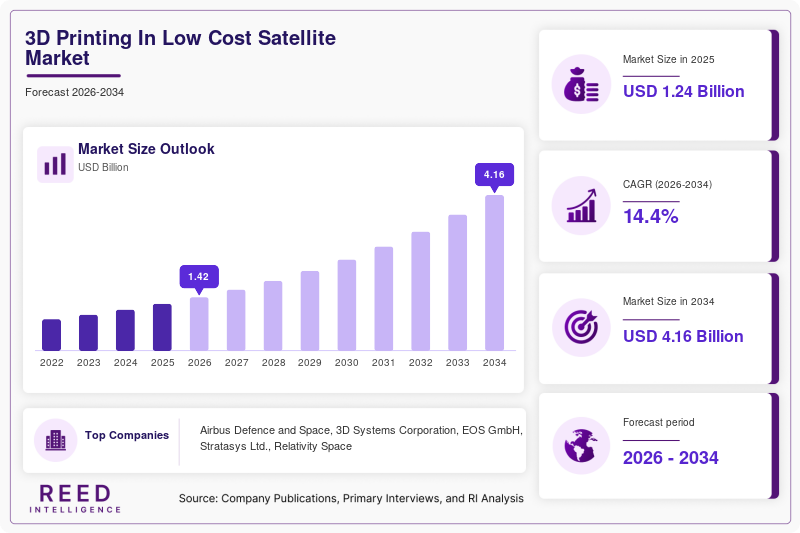Click the 2026 - 2034 forecast value
Image resolution: width=800 pixels, height=533 pixels.
click(670, 458)
